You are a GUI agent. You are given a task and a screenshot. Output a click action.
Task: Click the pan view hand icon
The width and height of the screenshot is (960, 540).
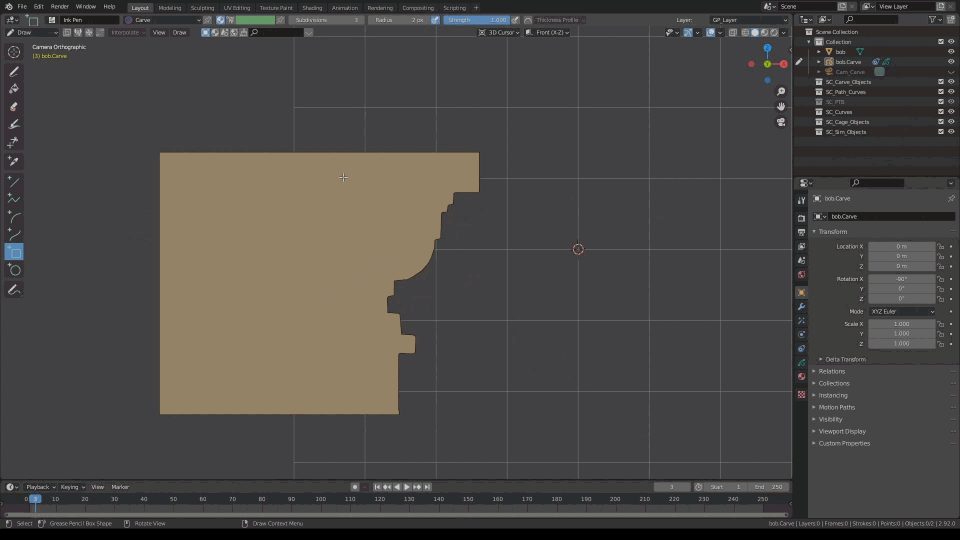click(x=781, y=107)
